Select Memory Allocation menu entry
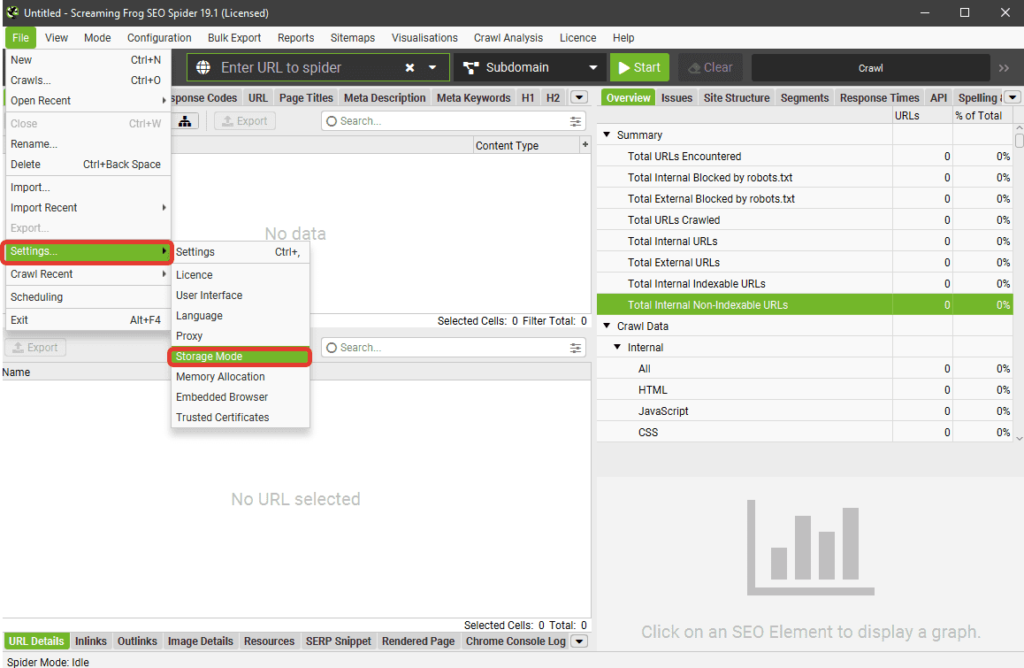 240,377
